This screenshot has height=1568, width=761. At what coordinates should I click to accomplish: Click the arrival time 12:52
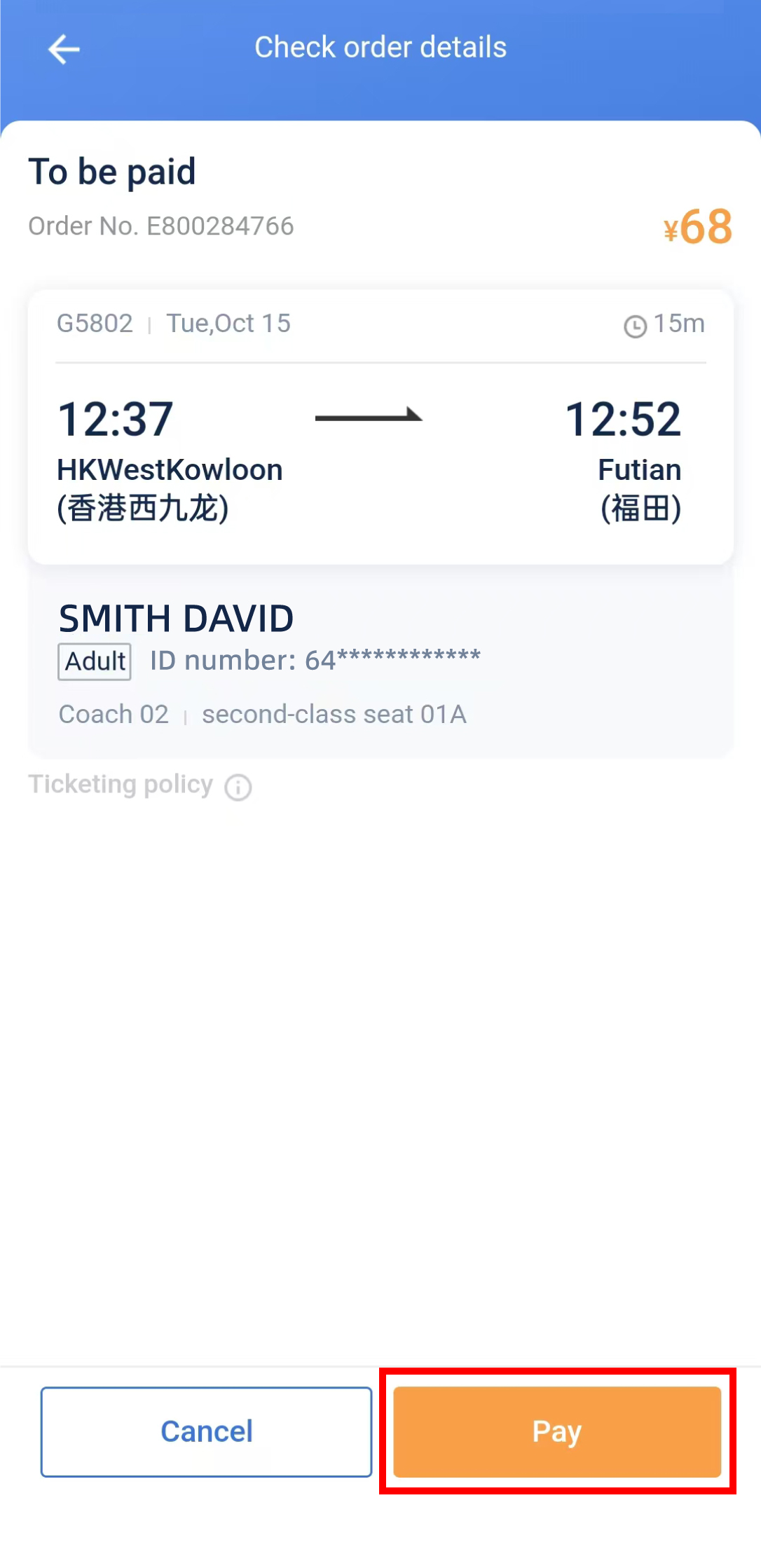tap(623, 419)
